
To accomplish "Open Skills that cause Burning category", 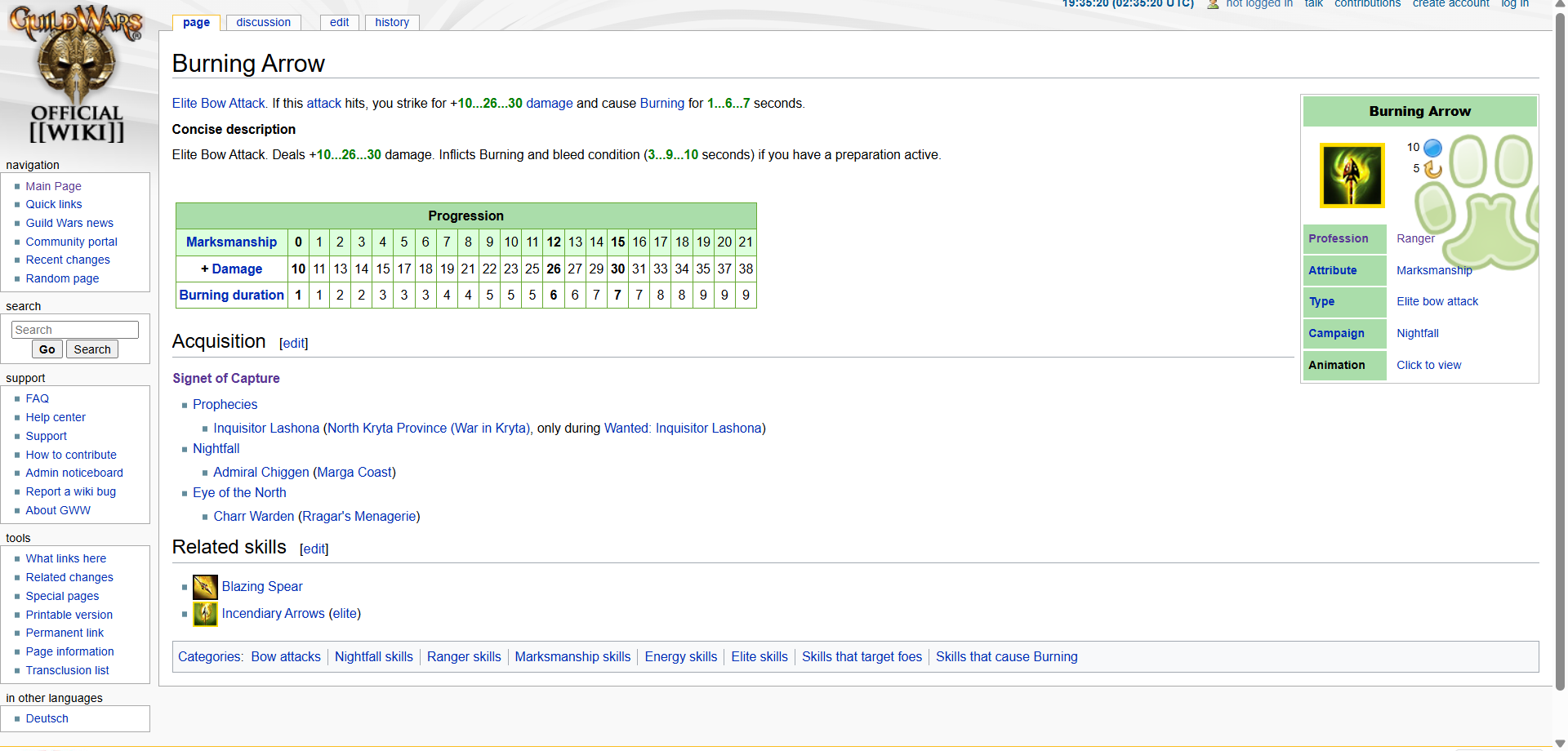I will 1007,656.
